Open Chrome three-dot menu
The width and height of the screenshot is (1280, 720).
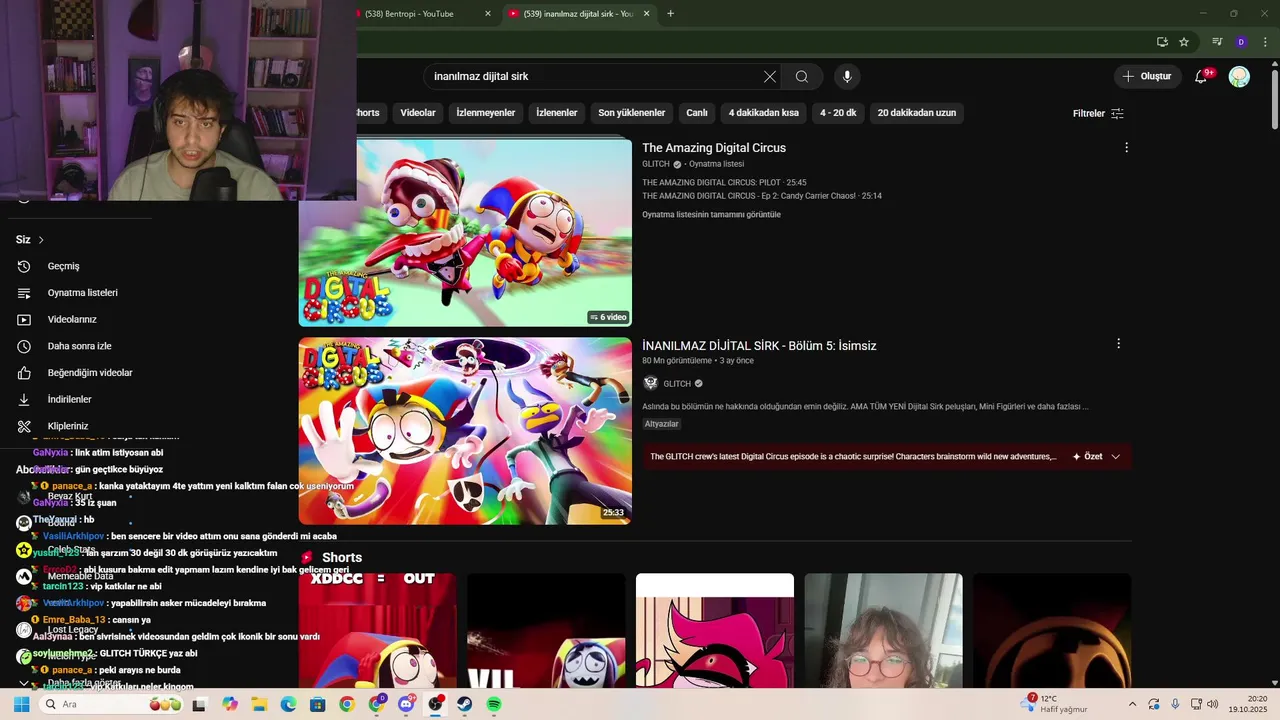(1266, 42)
